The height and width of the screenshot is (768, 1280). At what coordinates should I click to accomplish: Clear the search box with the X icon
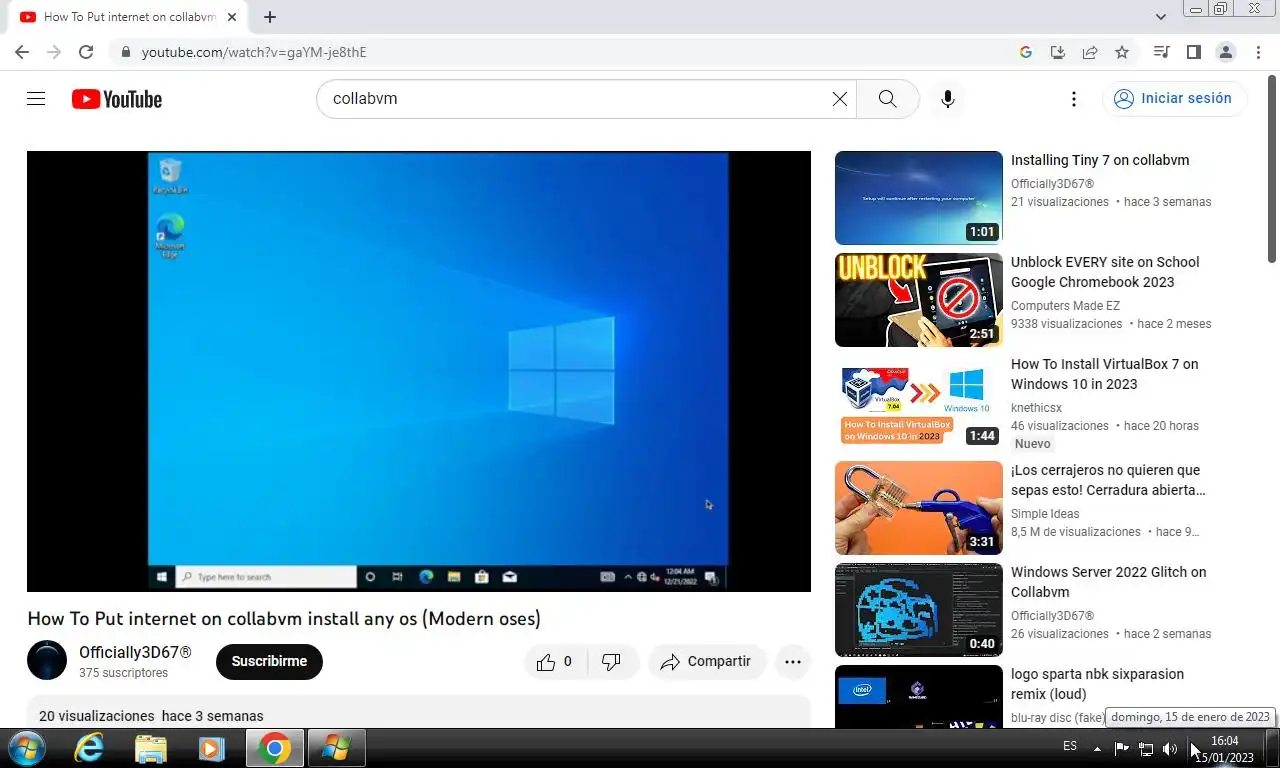tap(840, 99)
